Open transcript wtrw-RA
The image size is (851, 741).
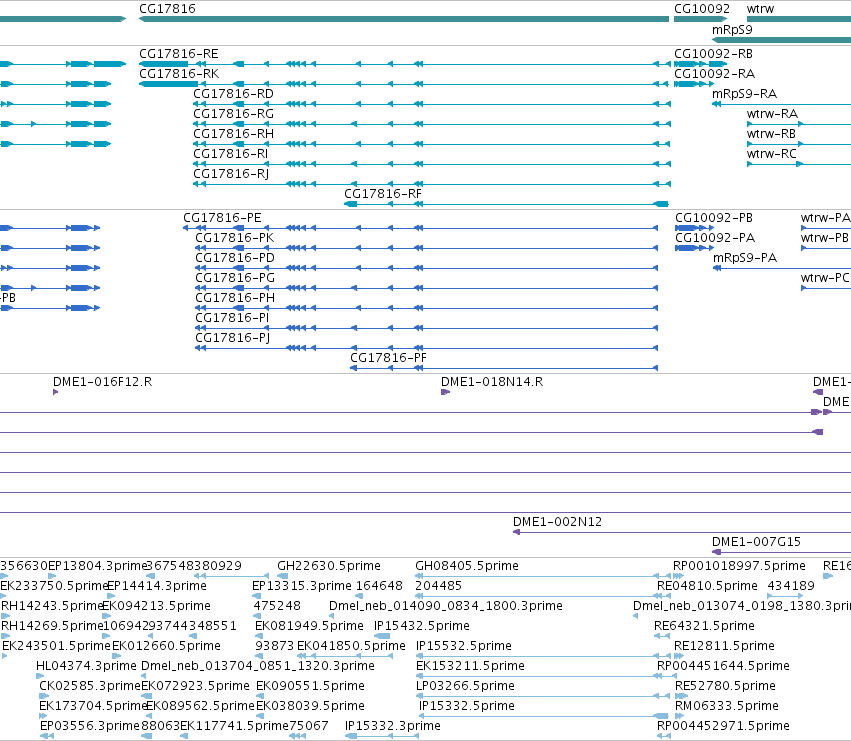coord(772,114)
